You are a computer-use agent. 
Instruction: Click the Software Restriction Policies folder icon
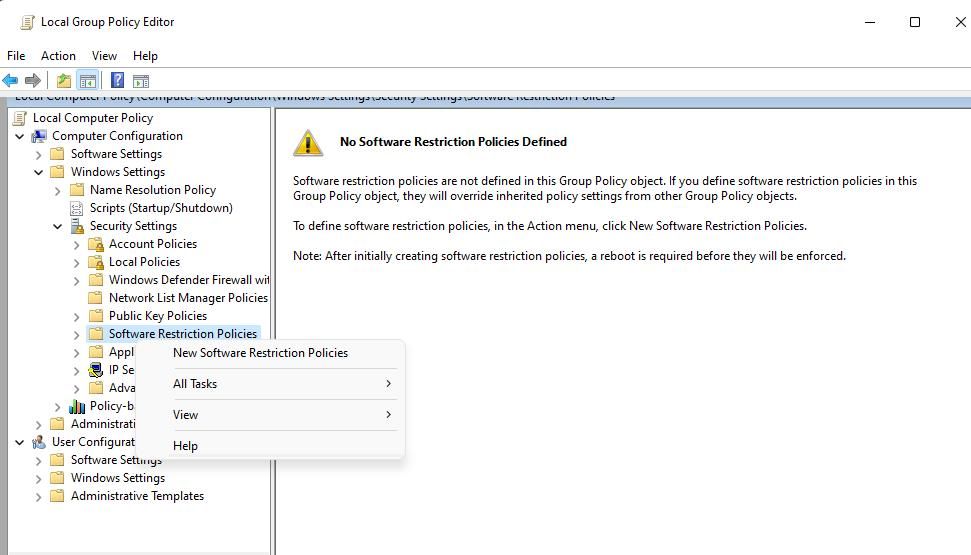[96, 334]
